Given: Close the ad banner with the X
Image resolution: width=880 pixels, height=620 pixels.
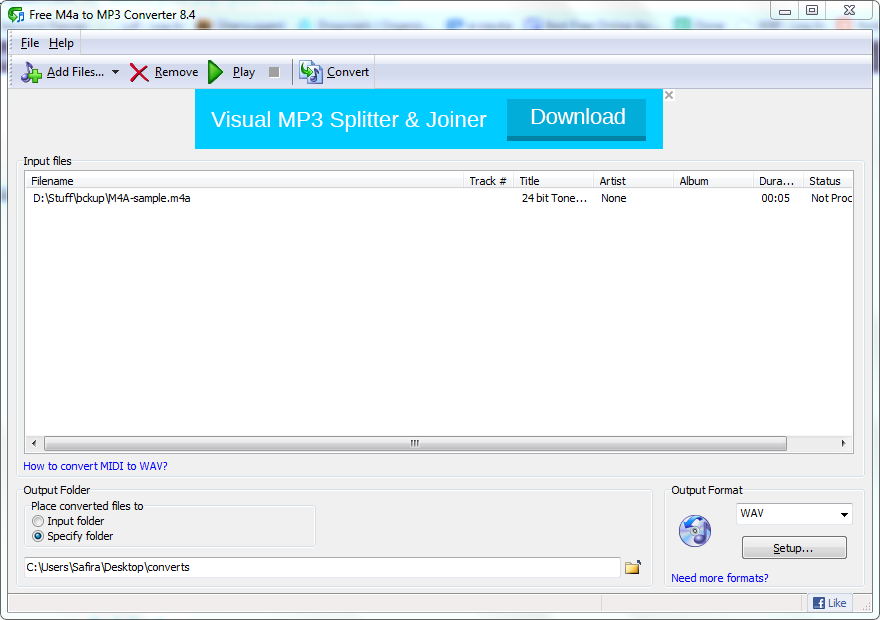Looking at the screenshot, I should point(669,95).
